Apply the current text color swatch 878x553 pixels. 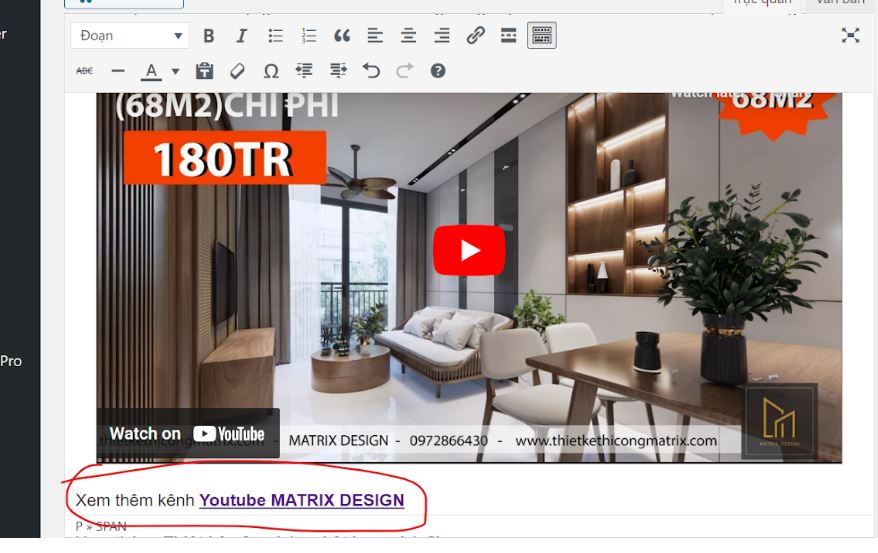click(151, 71)
